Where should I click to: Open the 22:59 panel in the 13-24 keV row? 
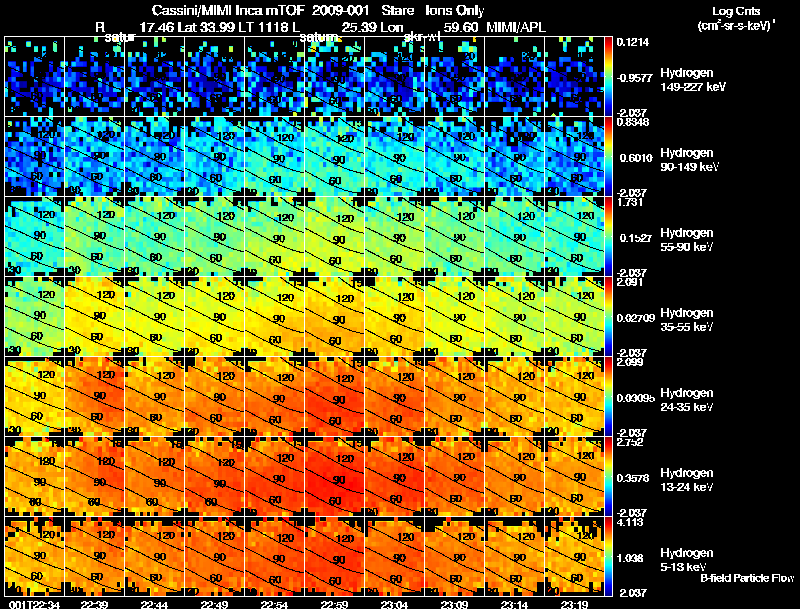[335, 476]
